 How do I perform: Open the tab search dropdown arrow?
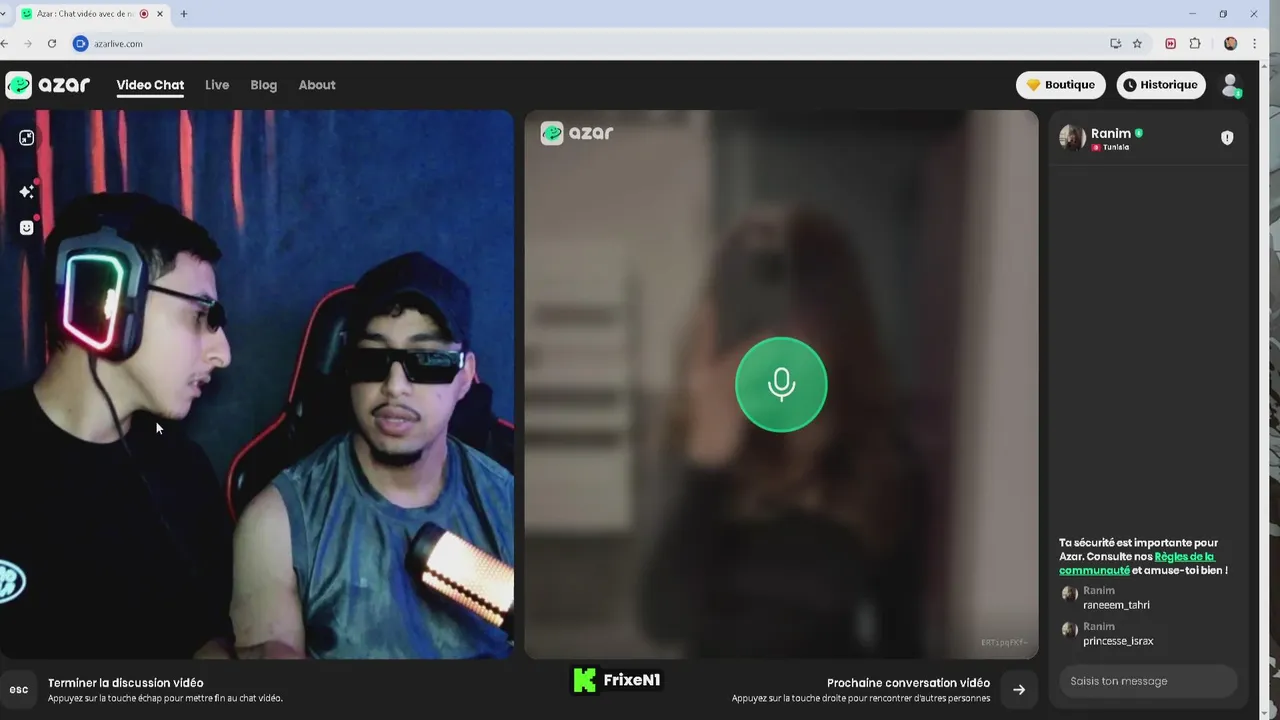click(x=4, y=14)
